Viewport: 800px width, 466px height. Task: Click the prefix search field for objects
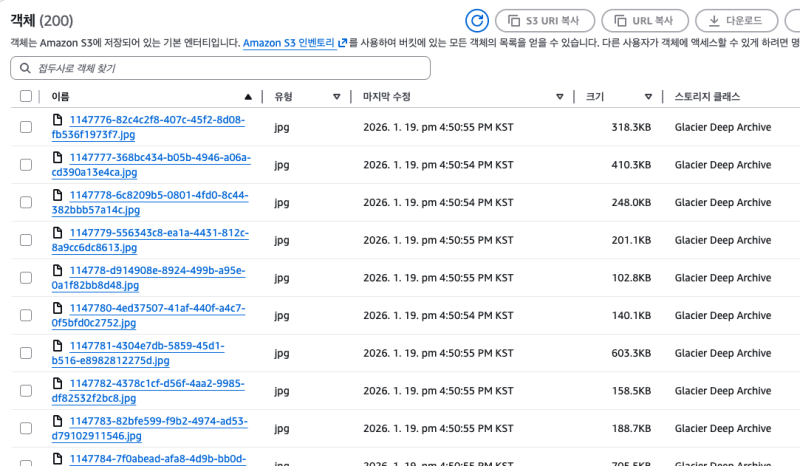tap(220, 68)
